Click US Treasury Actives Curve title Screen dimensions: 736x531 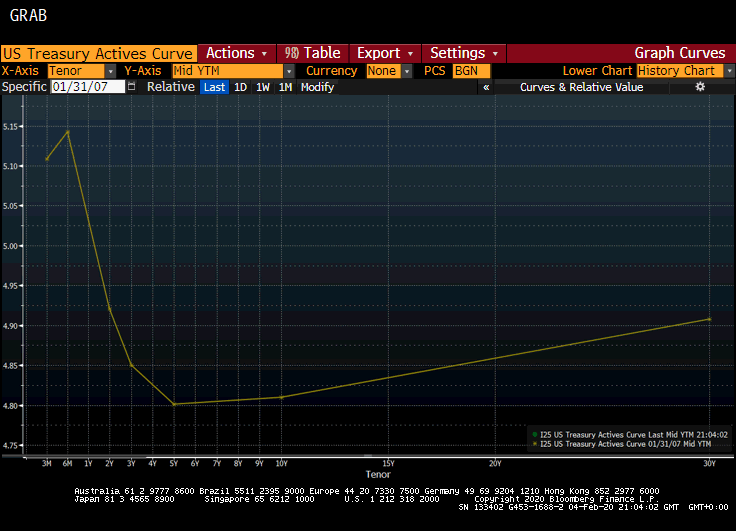[99, 54]
